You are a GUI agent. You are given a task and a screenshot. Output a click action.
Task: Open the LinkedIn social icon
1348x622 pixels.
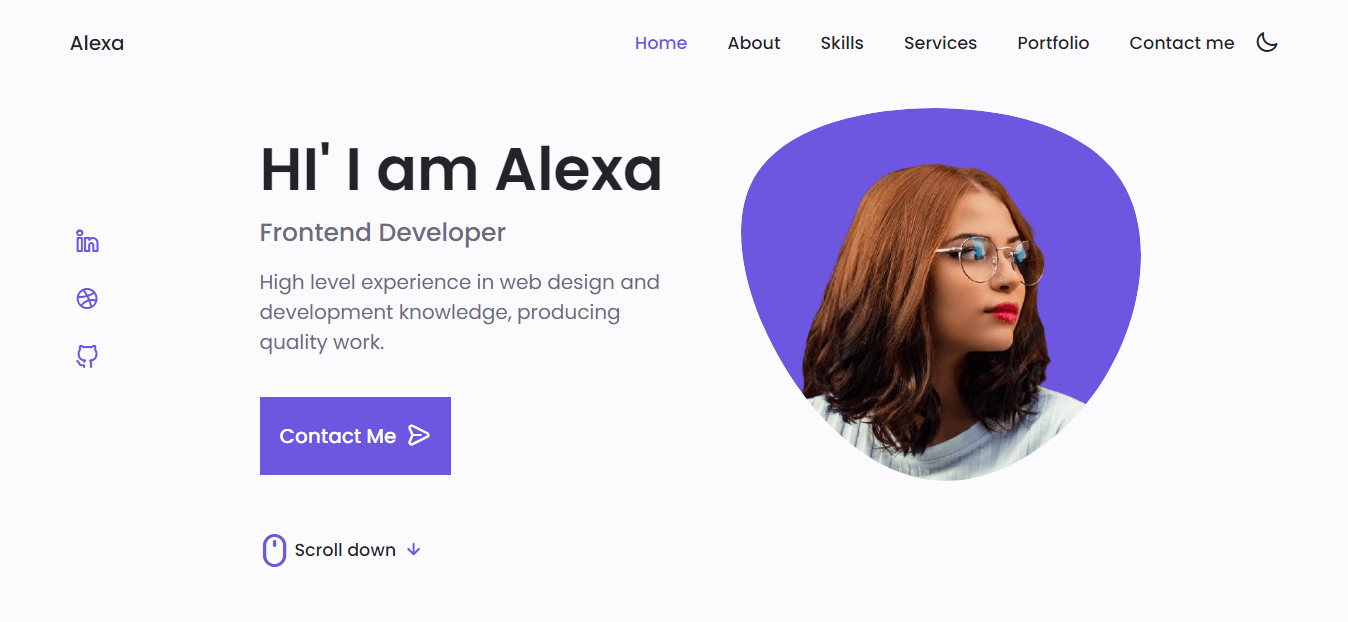[x=87, y=241]
